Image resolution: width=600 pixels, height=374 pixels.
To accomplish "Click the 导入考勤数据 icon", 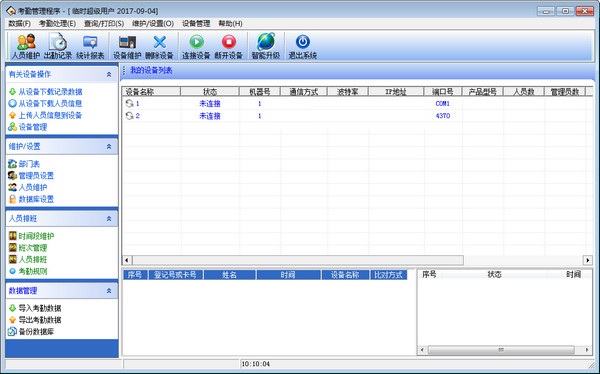I will 12,308.
